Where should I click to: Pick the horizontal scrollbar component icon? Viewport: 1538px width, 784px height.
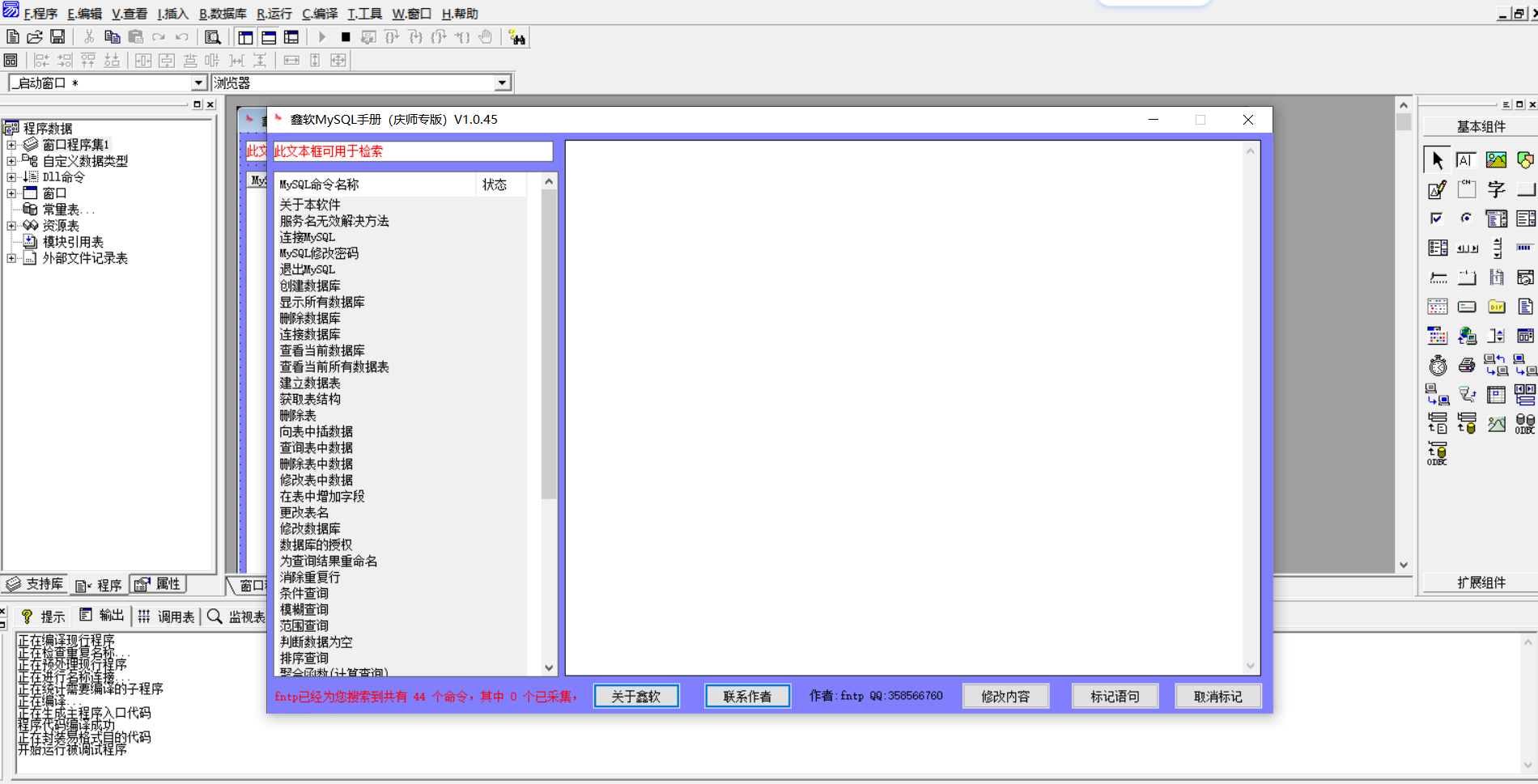point(1466,248)
